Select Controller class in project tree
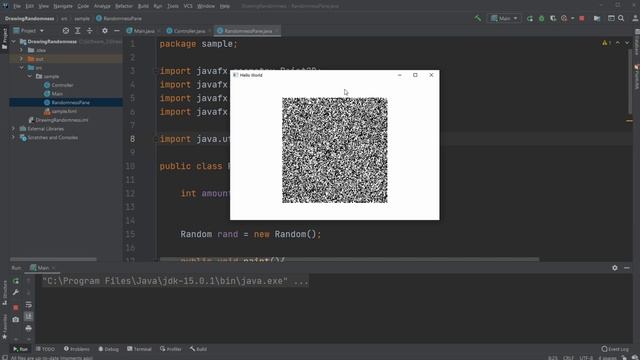 point(58,85)
